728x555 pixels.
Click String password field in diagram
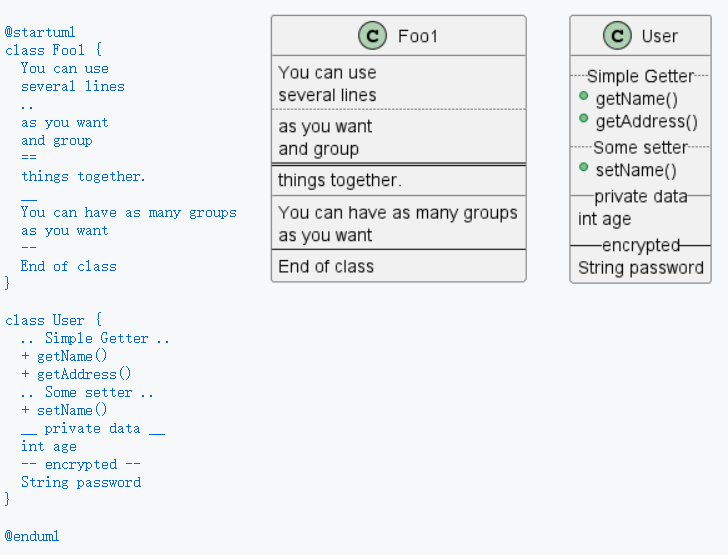tap(640, 268)
